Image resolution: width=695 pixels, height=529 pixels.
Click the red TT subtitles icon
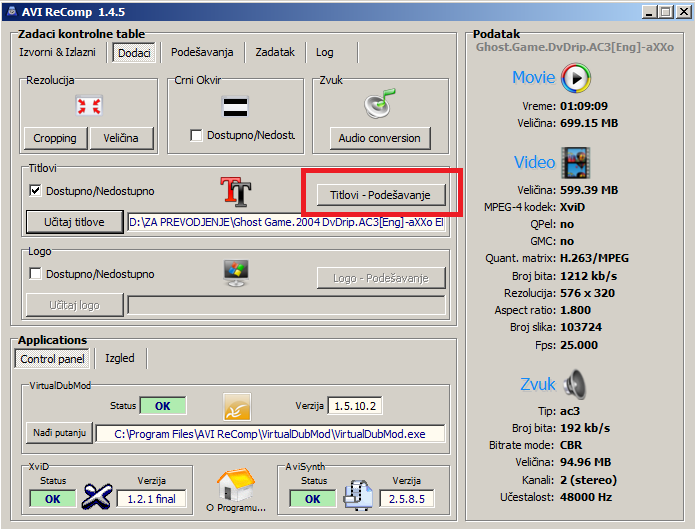click(236, 192)
